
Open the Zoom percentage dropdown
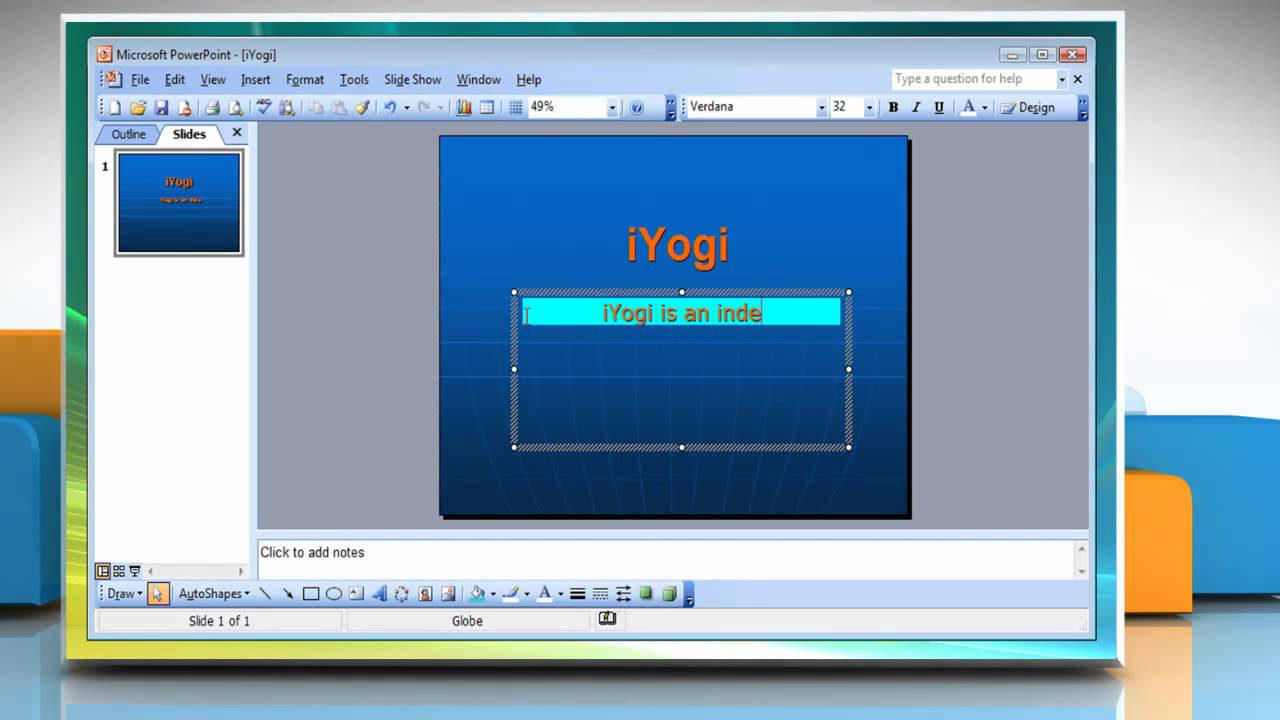point(612,107)
